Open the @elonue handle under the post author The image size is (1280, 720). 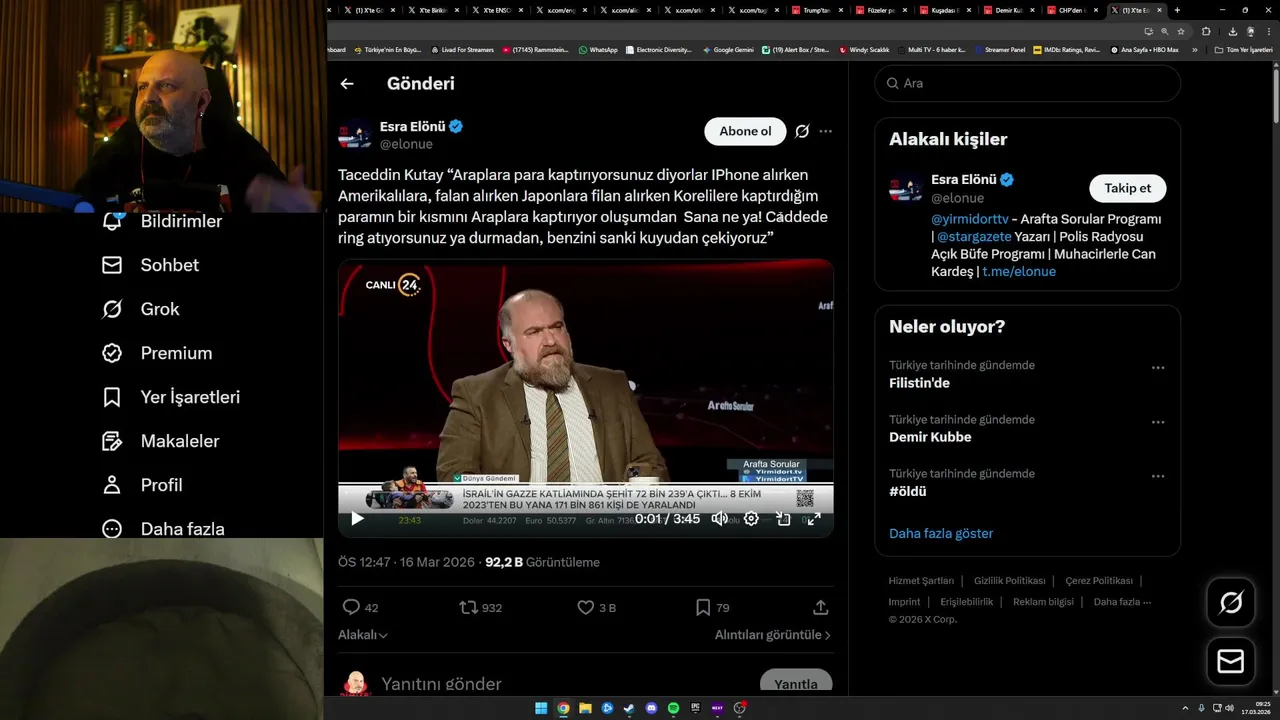coord(406,144)
